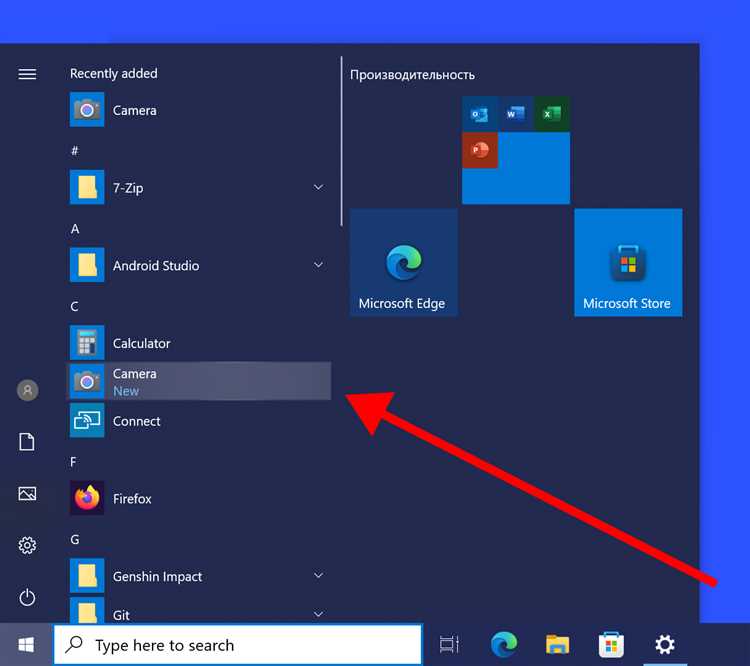Open the Excel tile in Office folder
This screenshot has width=750, height=666.
click(552, 114)
